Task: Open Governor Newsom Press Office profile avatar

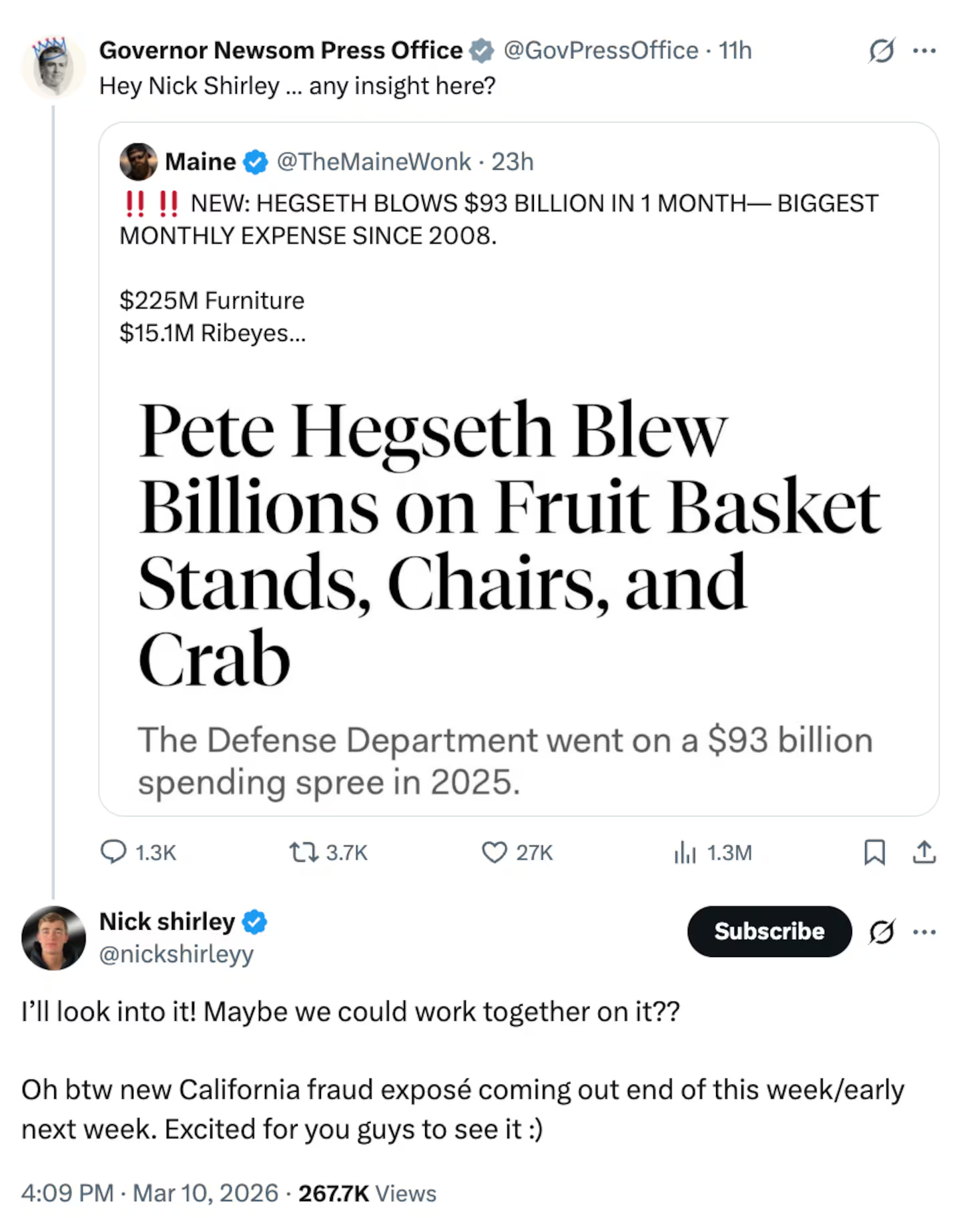Action: 53,67
